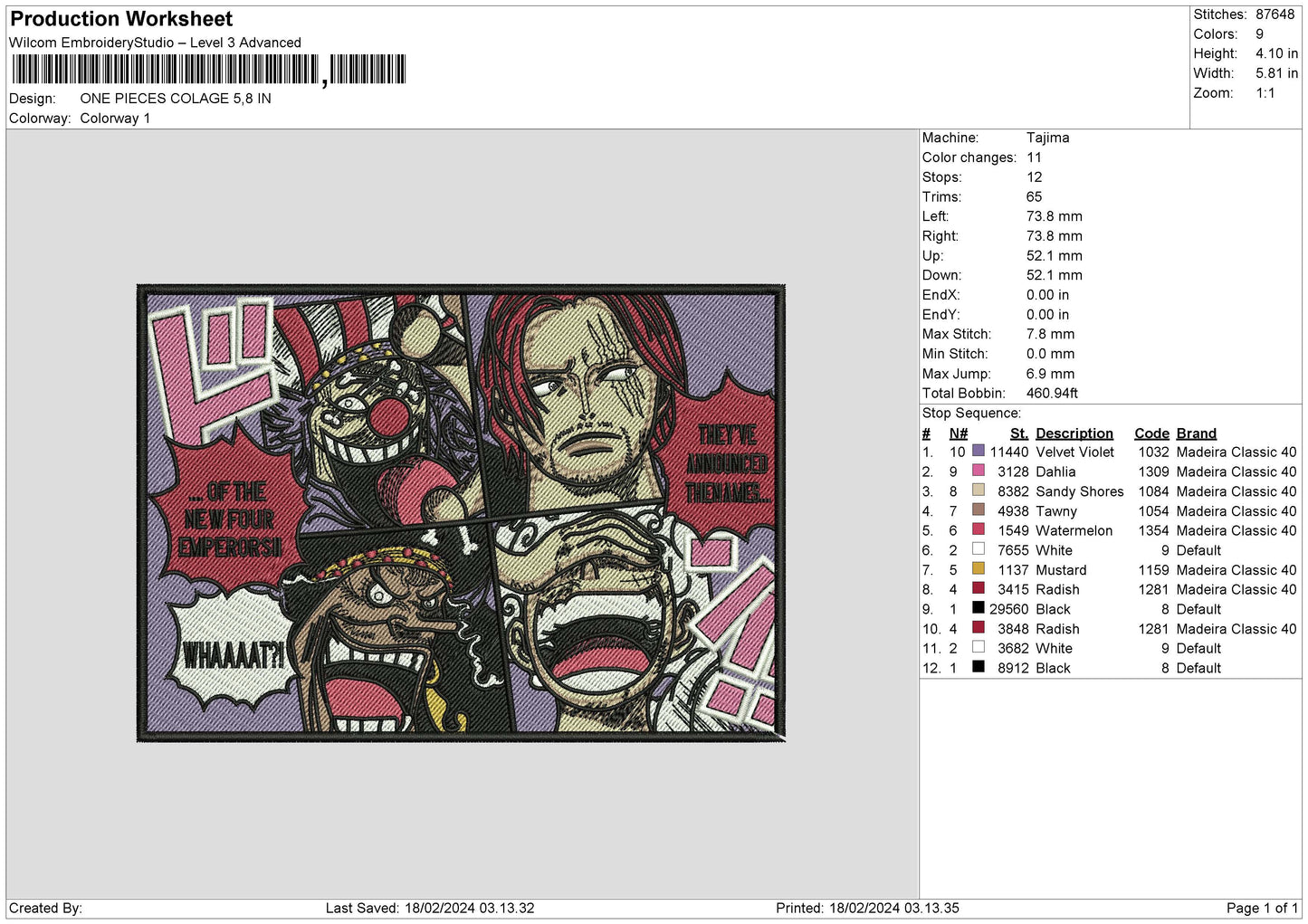The image size is (1308, 924).
Task: Select the Dahlia pink color swatch
Action: coord(978,471)
